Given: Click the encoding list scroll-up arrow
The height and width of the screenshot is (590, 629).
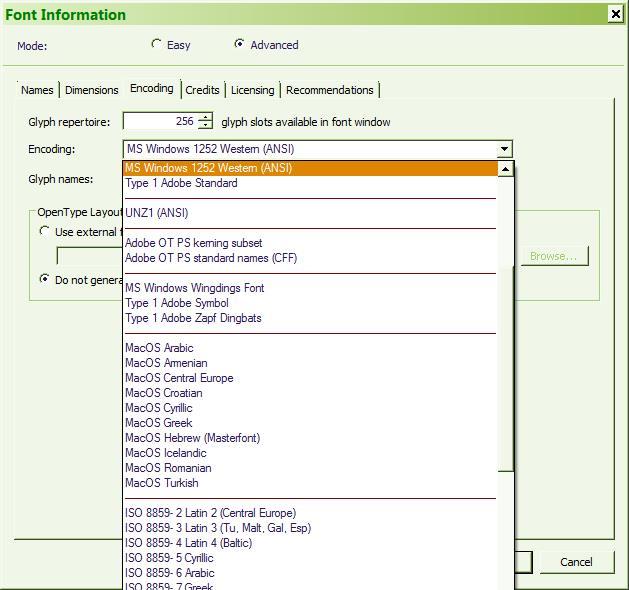Looking at the screenshot, I should click(505, 169).
